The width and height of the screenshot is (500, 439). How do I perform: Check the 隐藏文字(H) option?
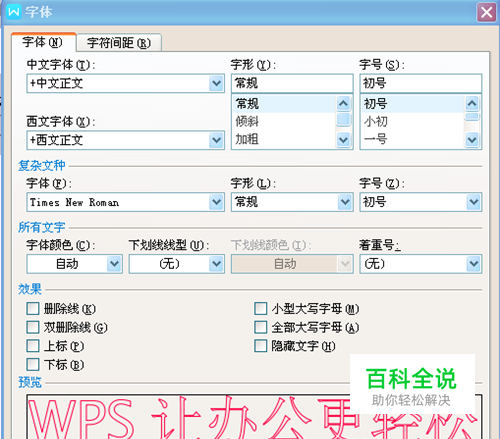click(261, 346)
